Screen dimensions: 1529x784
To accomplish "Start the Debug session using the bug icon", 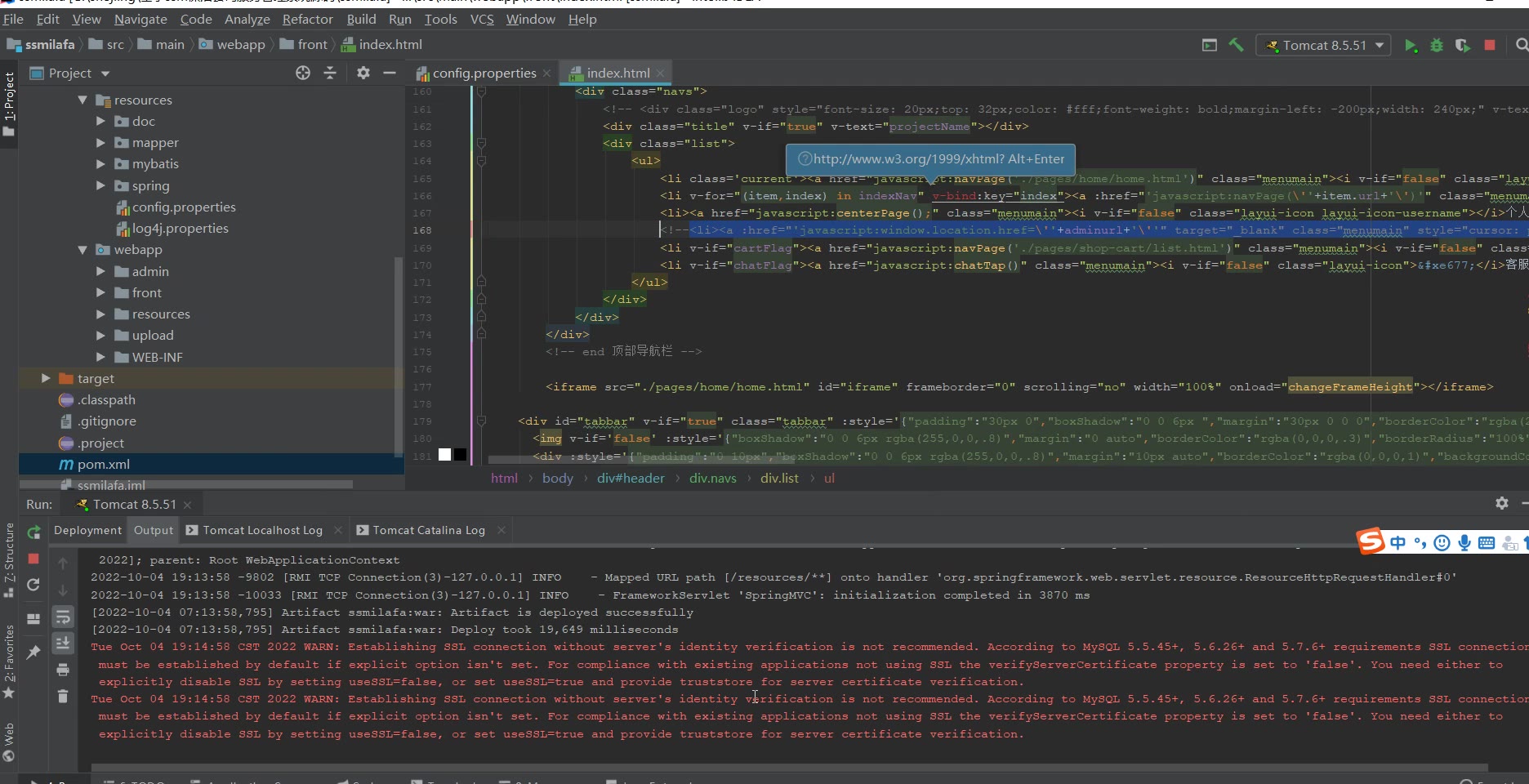I will point(1437,46).
